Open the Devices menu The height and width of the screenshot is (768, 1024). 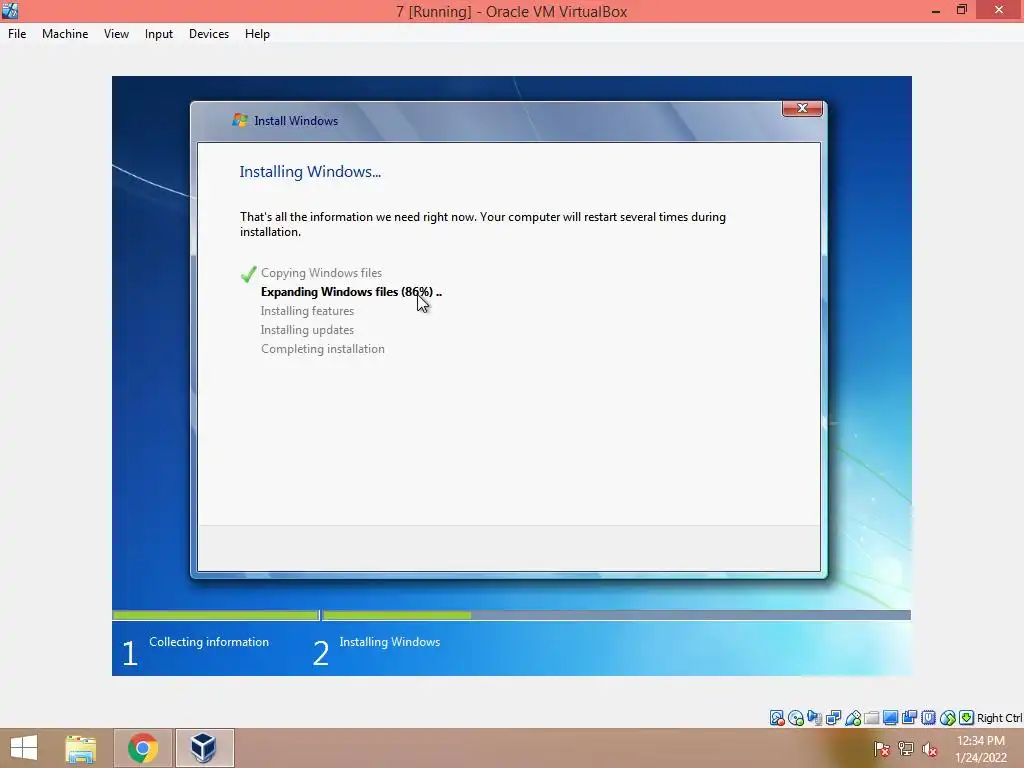(208, 34)
